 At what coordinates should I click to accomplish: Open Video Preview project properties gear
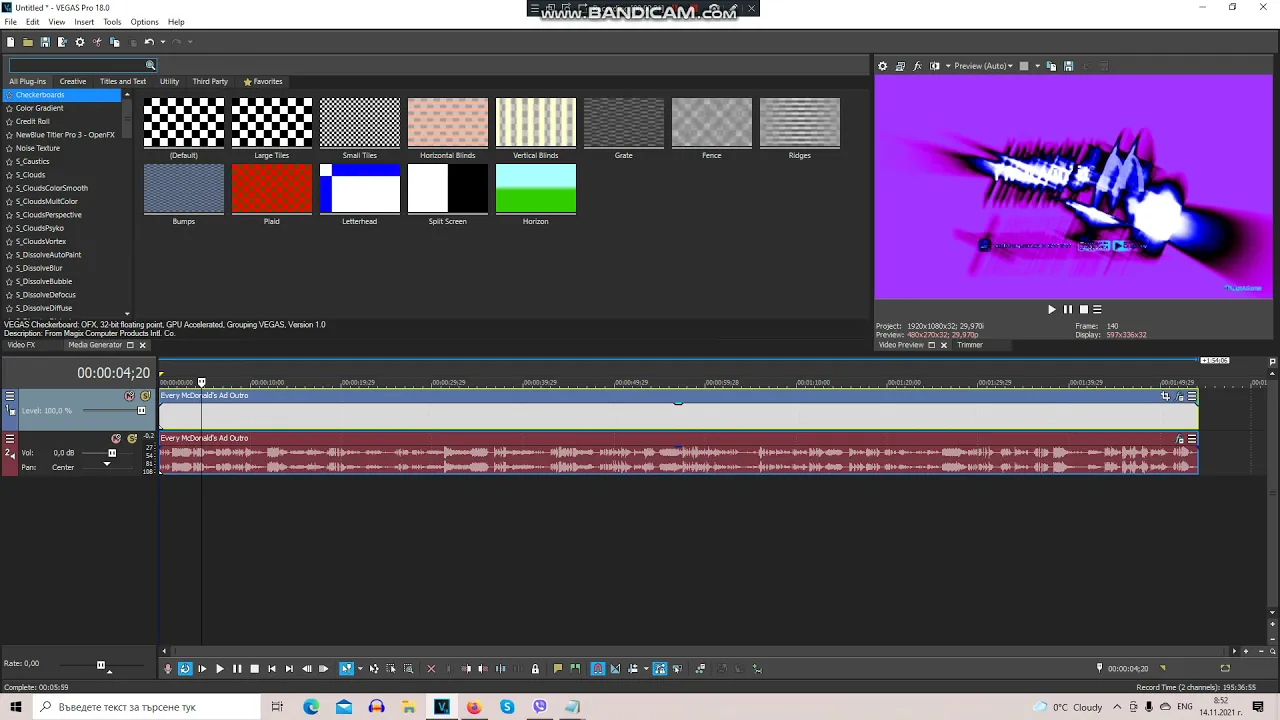coord(882,66)
